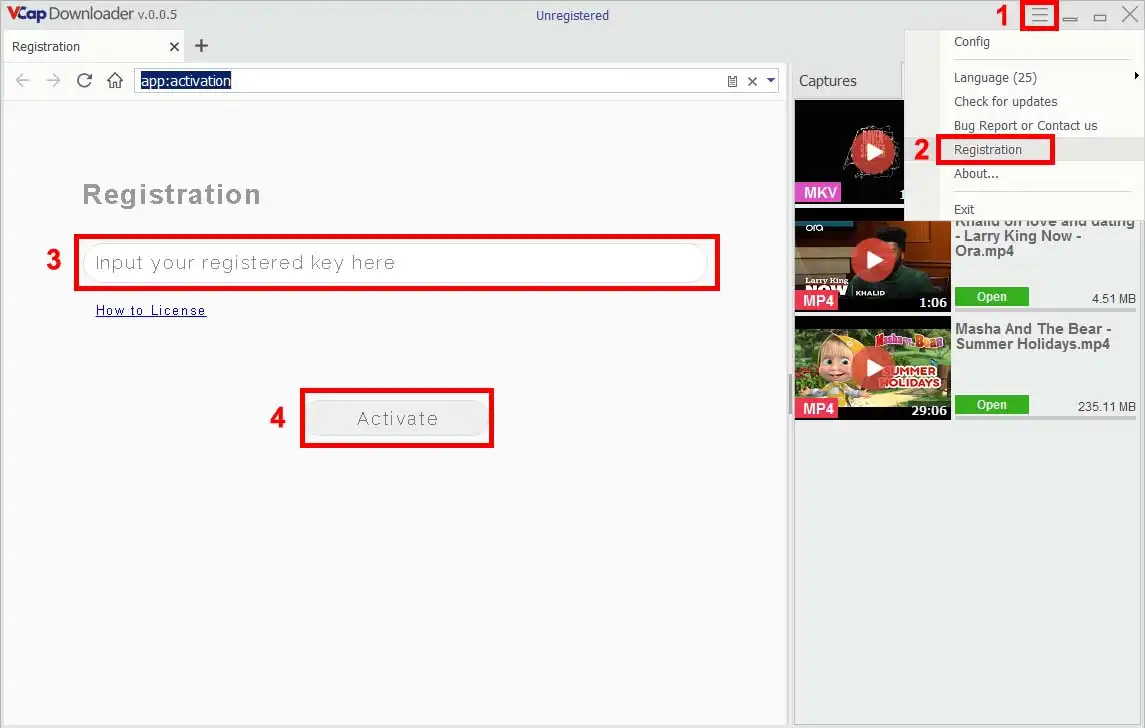
Task: Click the 235.11 MB file size text
Action: pos(1106,407)
